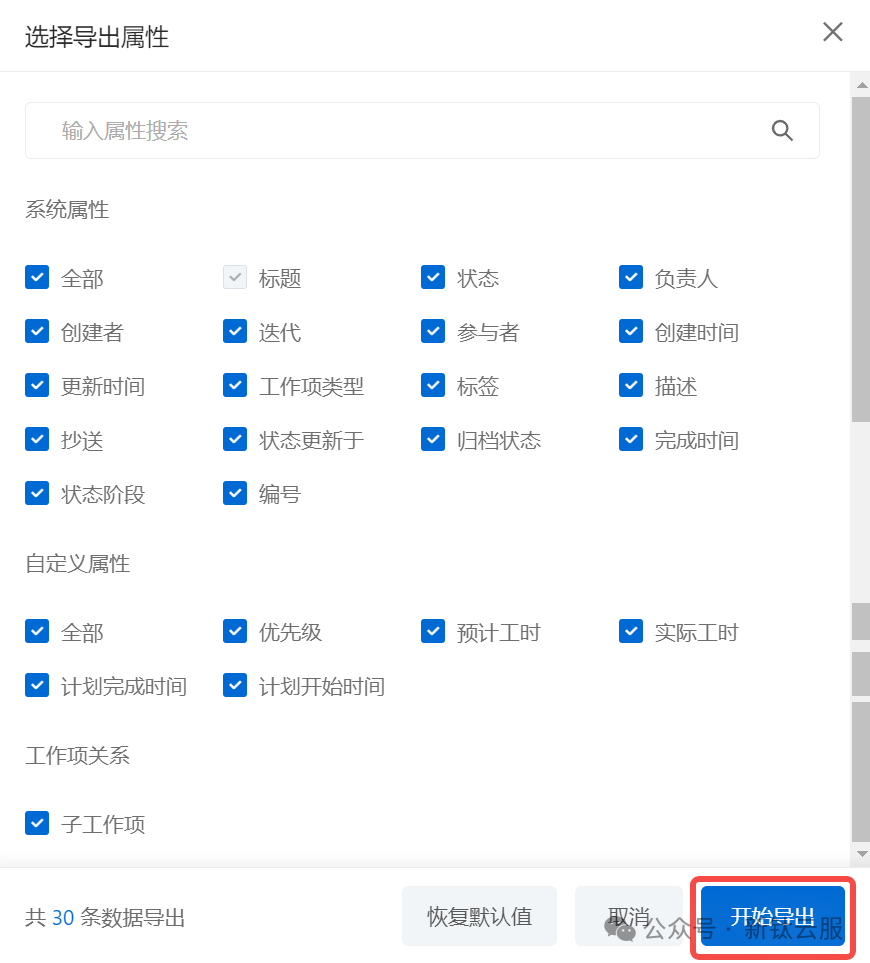This screenshot has height=963, width=870.
Task: Toggle the 创建时间 checkbox
Action: [x=631, y=332]
